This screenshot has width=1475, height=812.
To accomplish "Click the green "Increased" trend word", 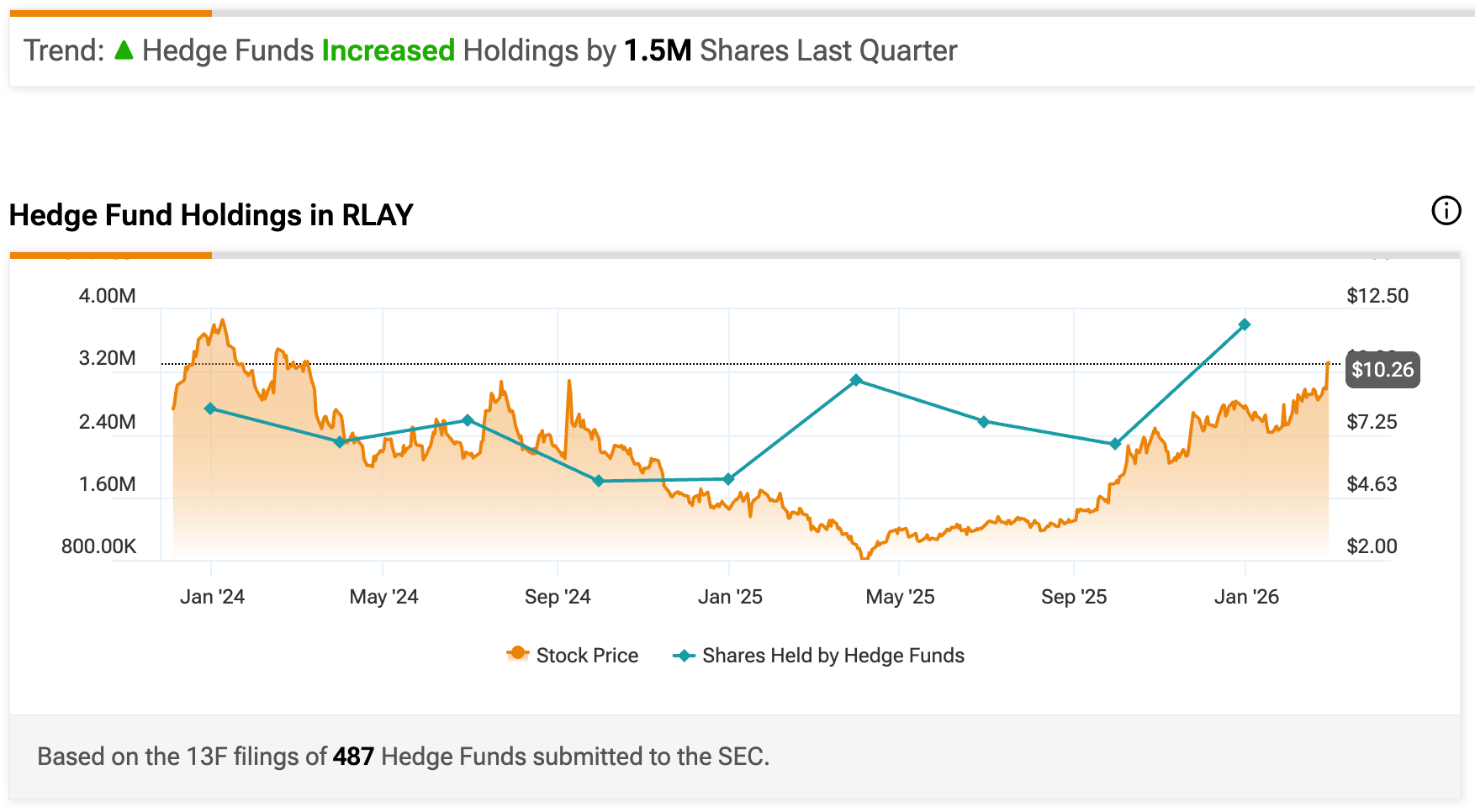I will [x=388, y=50].
